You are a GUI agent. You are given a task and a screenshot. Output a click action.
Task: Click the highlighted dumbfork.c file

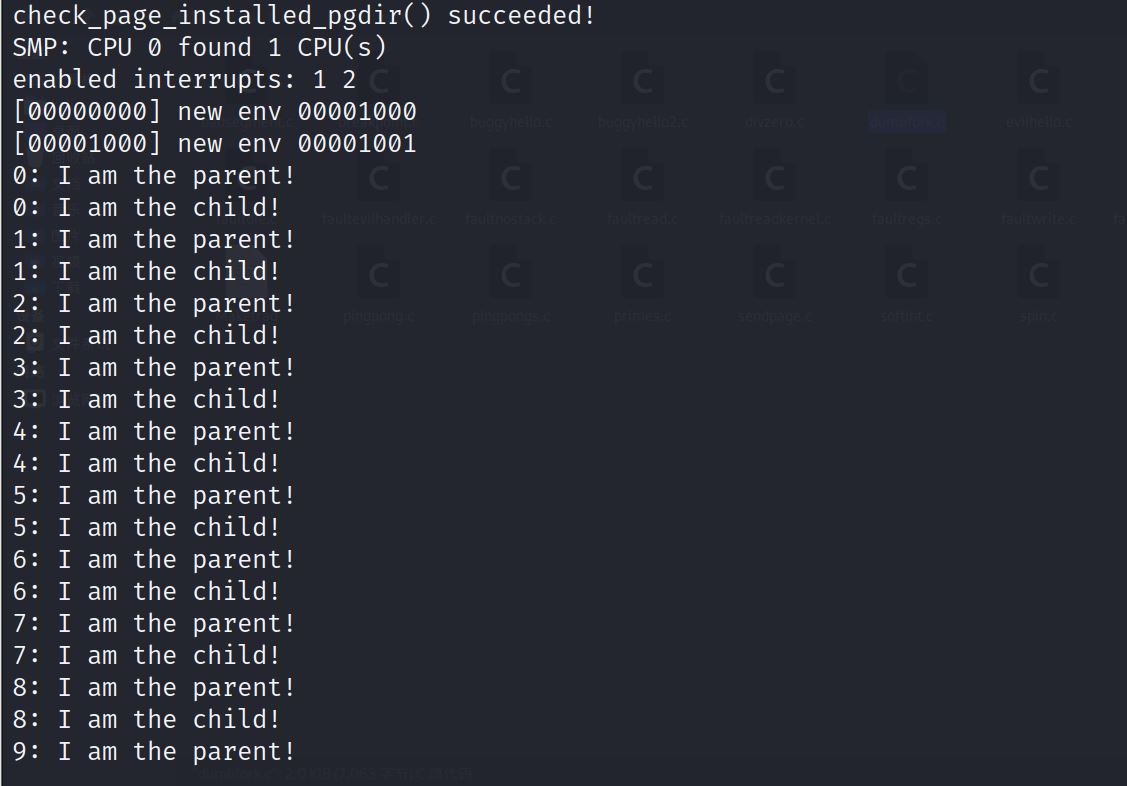906,84
